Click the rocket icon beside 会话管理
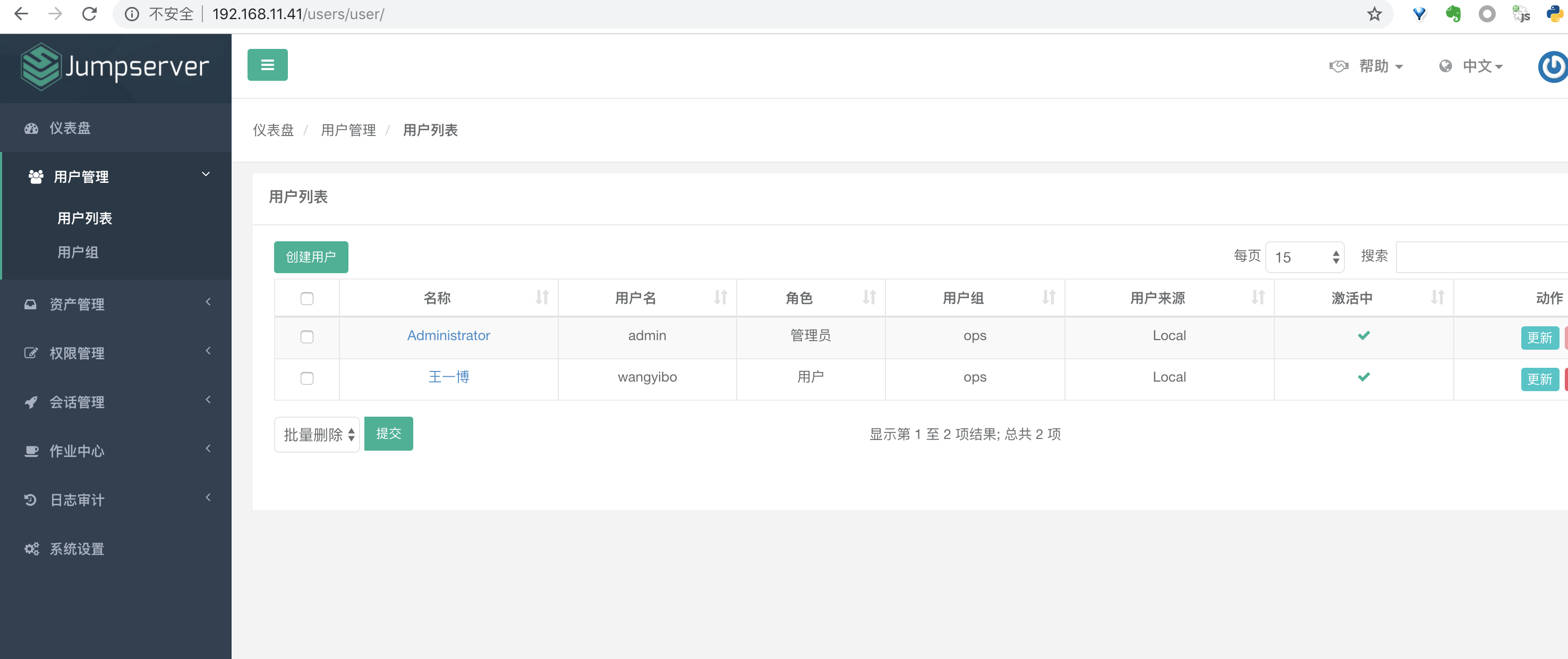This screenshot has height=659, width=1568. pos(31,402)
